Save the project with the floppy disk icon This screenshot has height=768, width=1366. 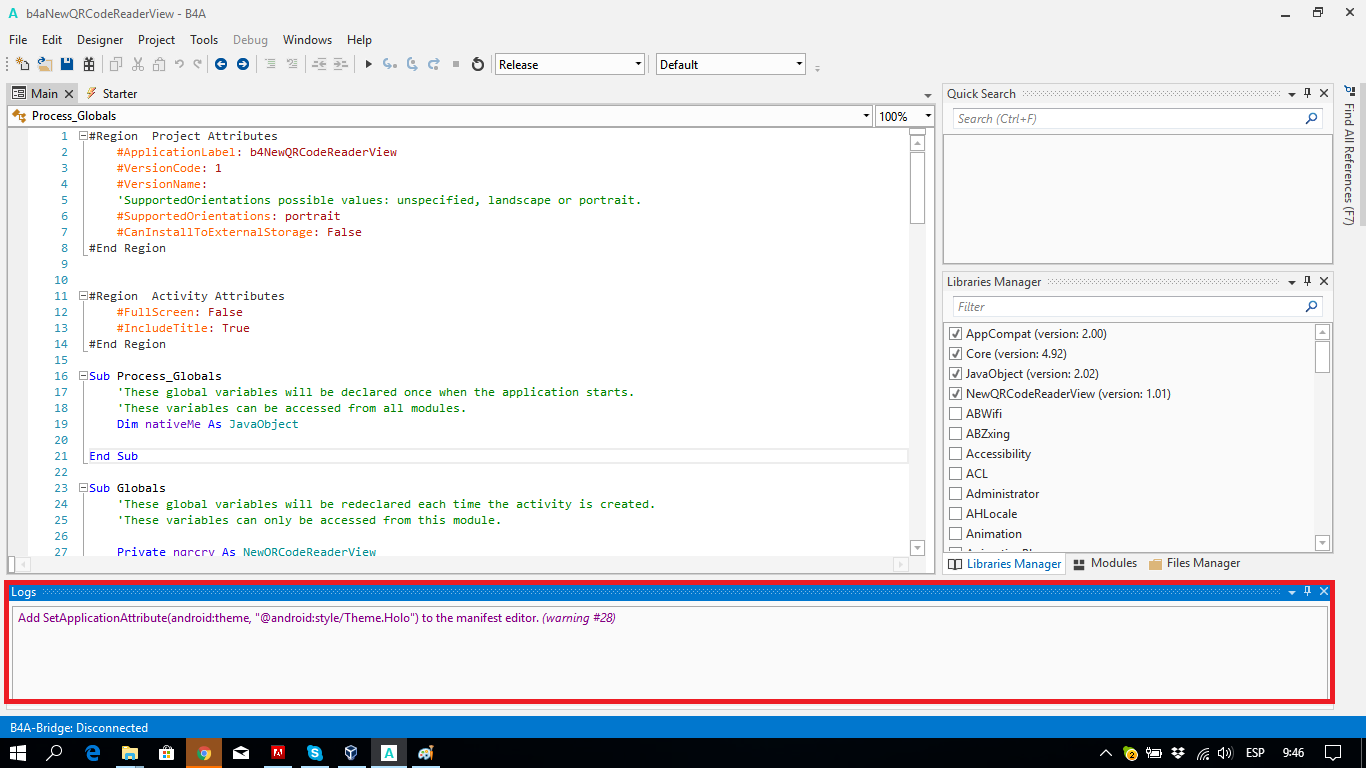(67, 64)
